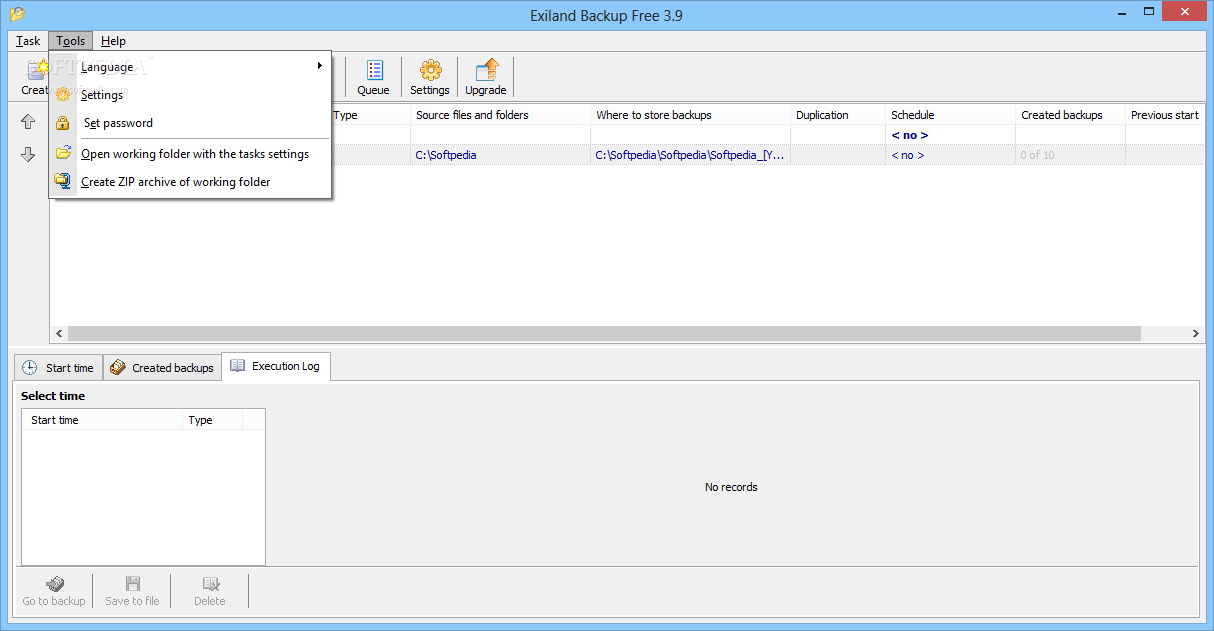Click the Delete button in the log panel
Screen dimensions: 1214x631
point(210,591)
